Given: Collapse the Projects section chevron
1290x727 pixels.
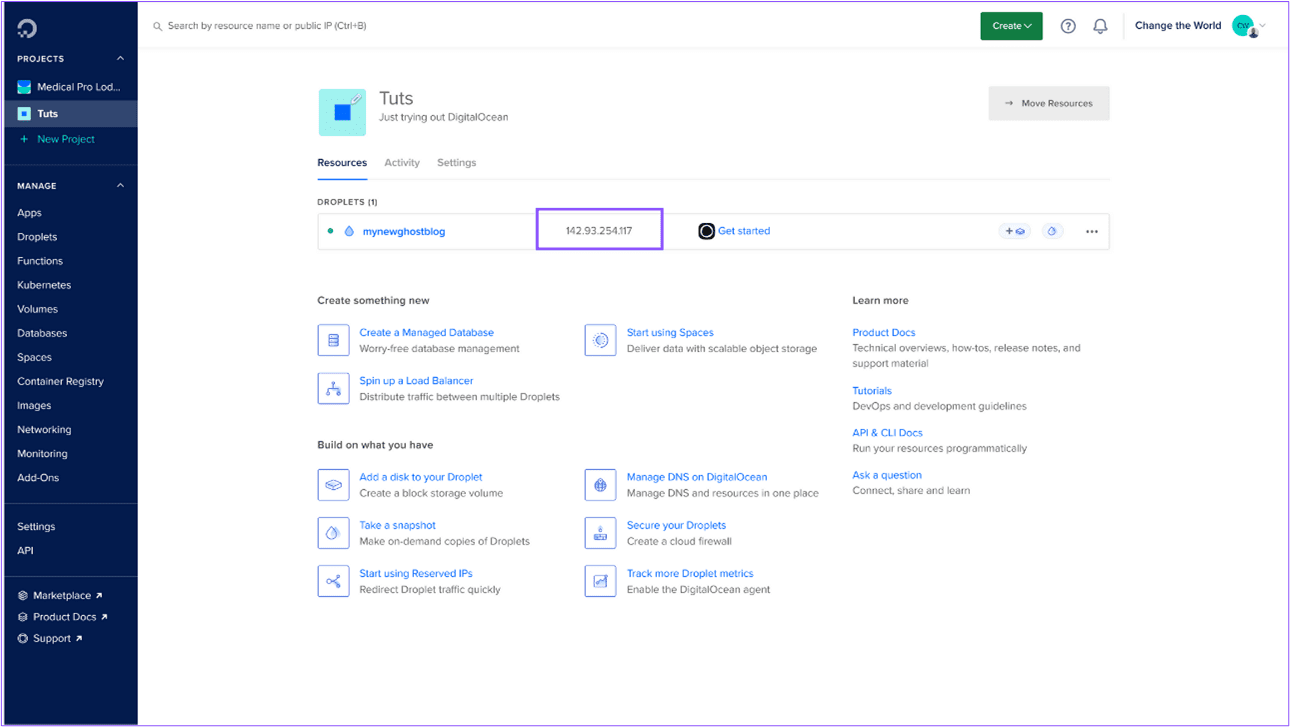Looking at the screenshot, I should coord(121,59).
